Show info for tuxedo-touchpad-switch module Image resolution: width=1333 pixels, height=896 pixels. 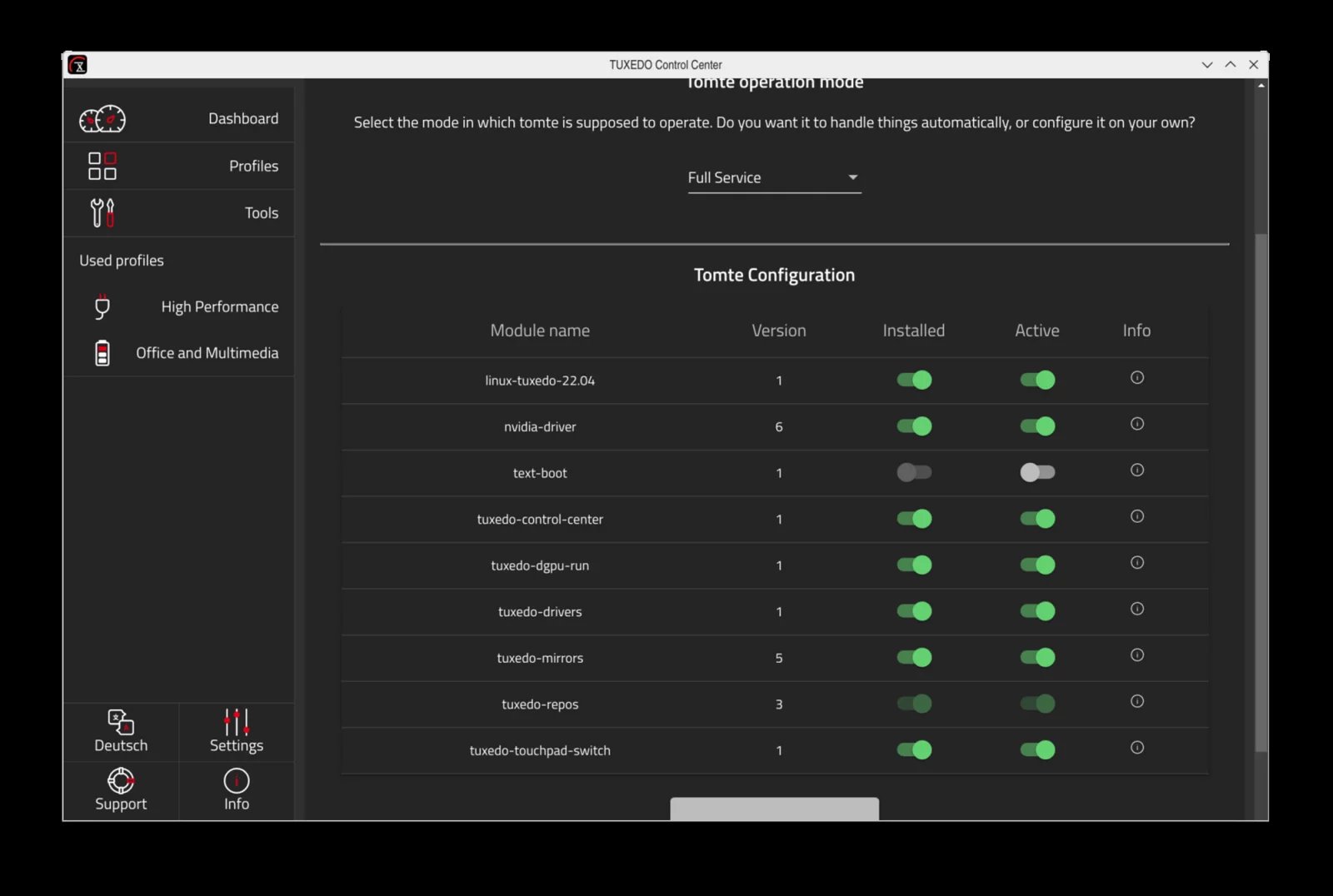pyautogui.click(x=1137, y=748)
